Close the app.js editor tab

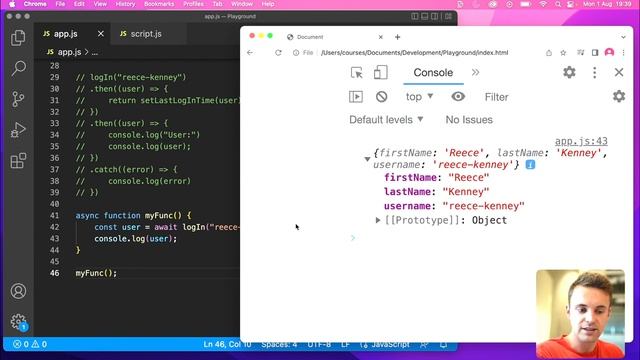click(x=101, y=34)
